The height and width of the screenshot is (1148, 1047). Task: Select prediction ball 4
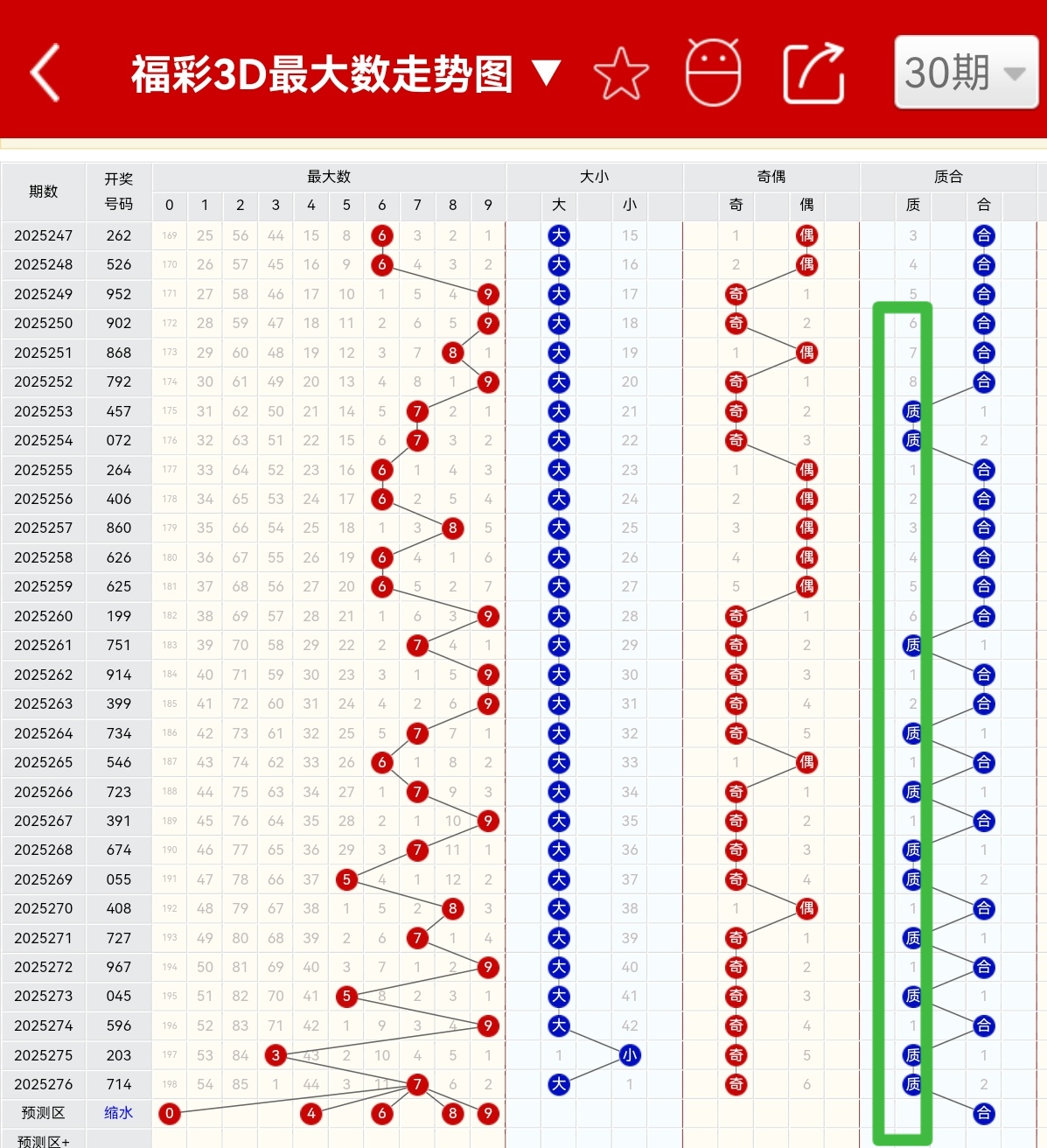tap(311, 1114)
